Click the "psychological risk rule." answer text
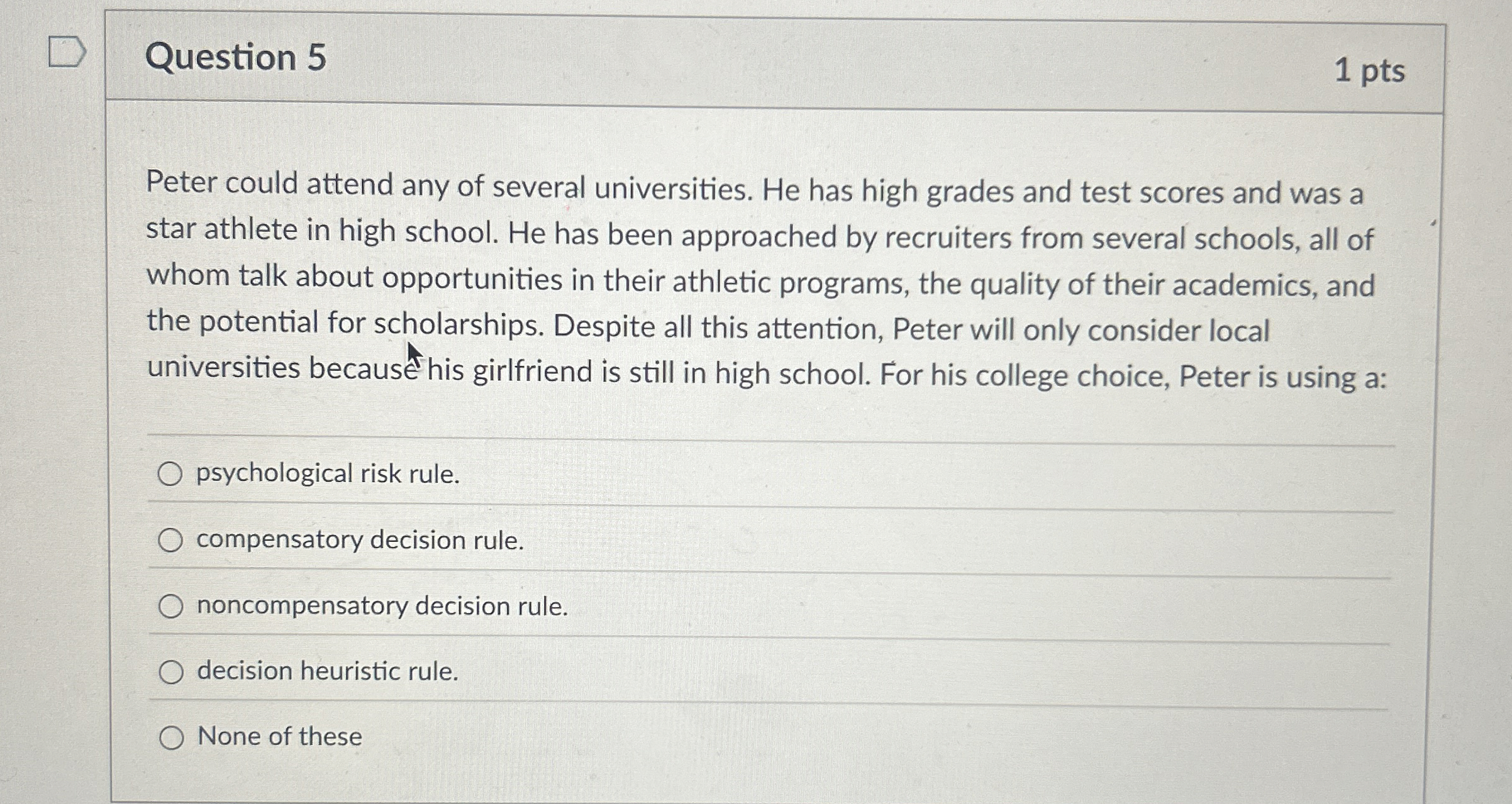Image resolution: width=1512 pixels, height=804 pixels. 328,474
